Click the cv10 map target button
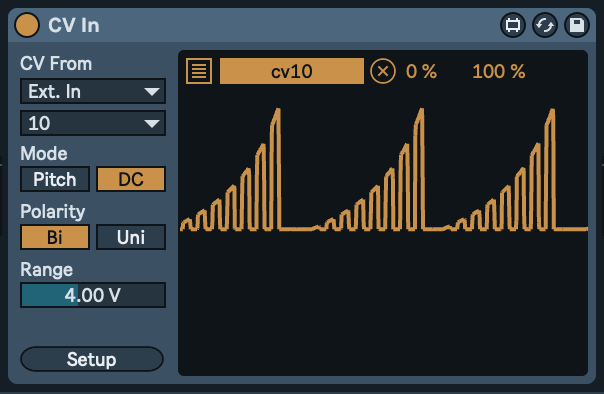Screen dimensions: 604x394 [x=292, y=71]
